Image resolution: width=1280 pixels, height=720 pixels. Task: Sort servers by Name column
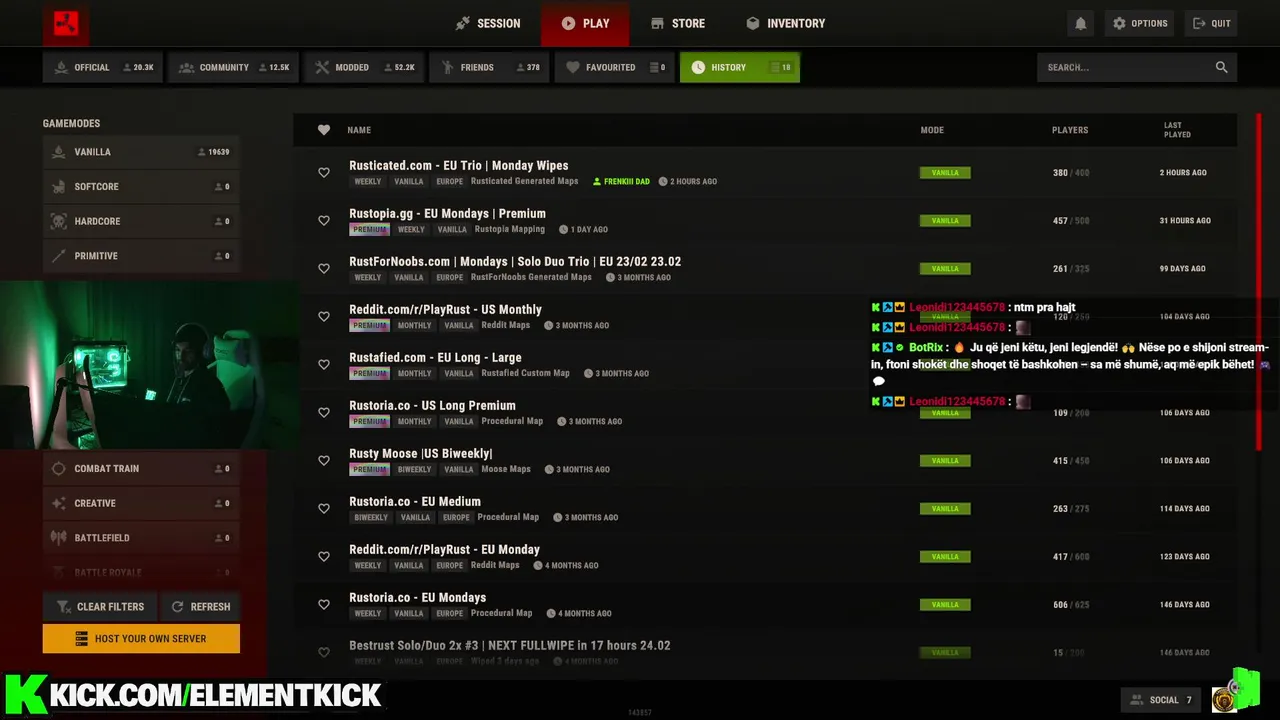coord(359,130)
